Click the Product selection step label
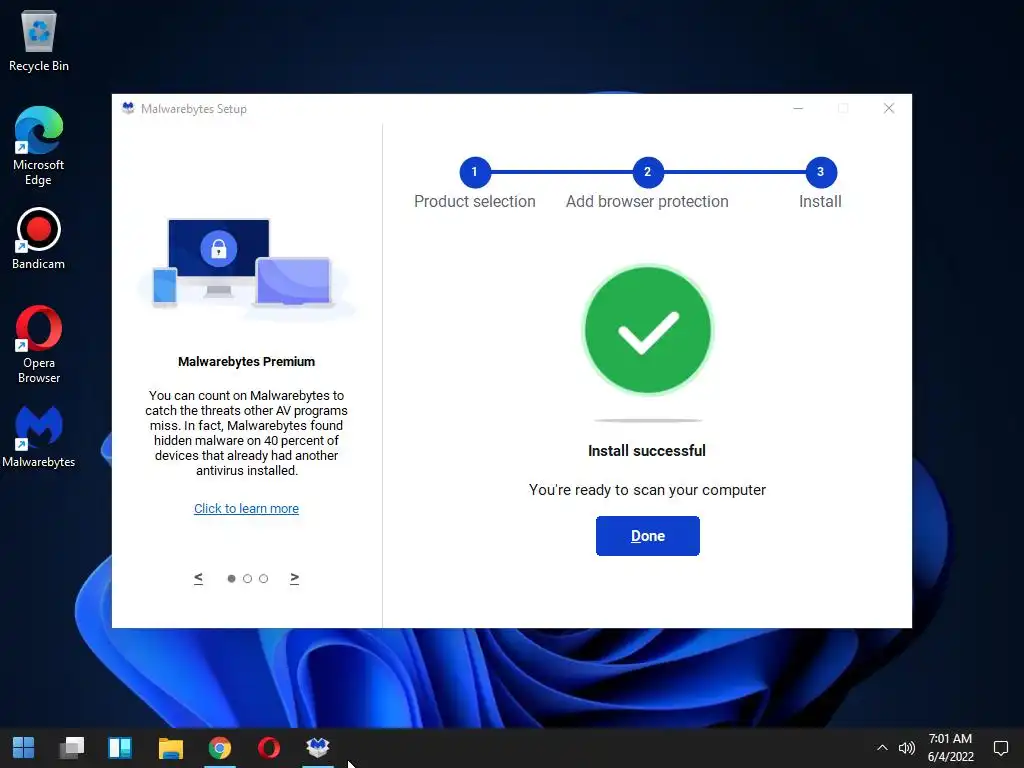The width and height of the screenshot is (1024, 768). click(x=475, y=201)
